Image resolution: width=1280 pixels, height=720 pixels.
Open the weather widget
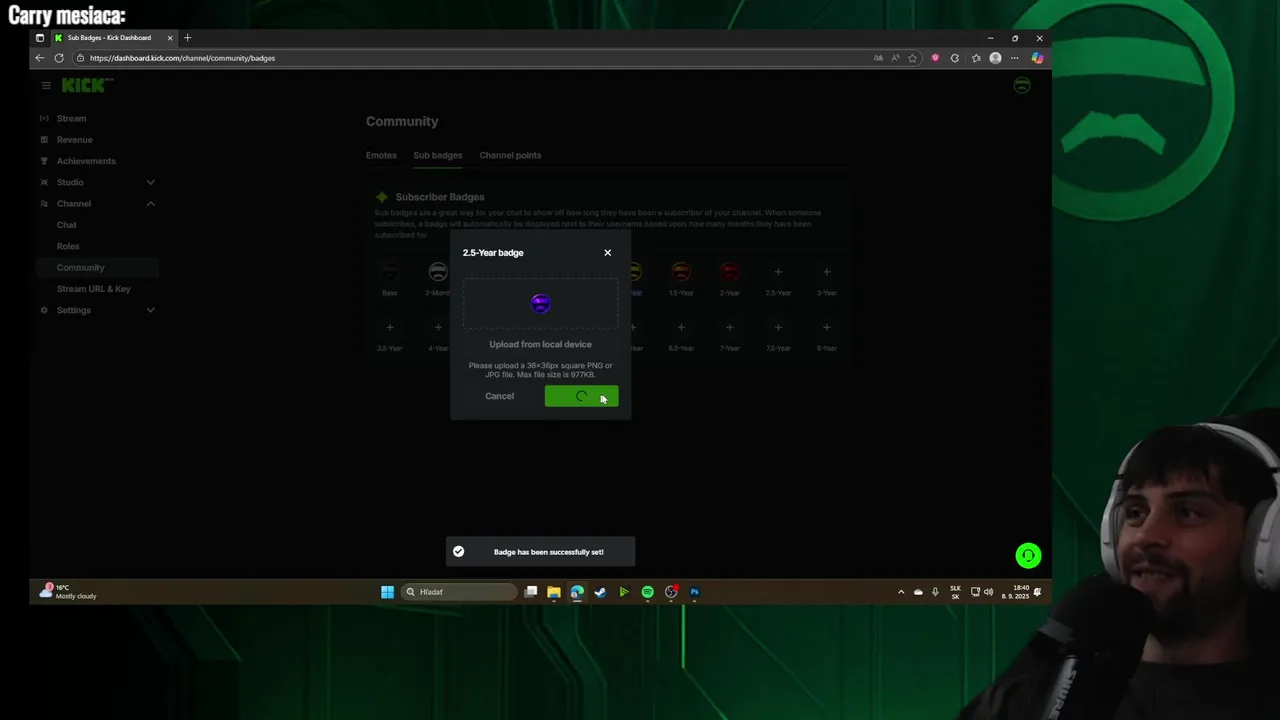(x=68, y=592)
